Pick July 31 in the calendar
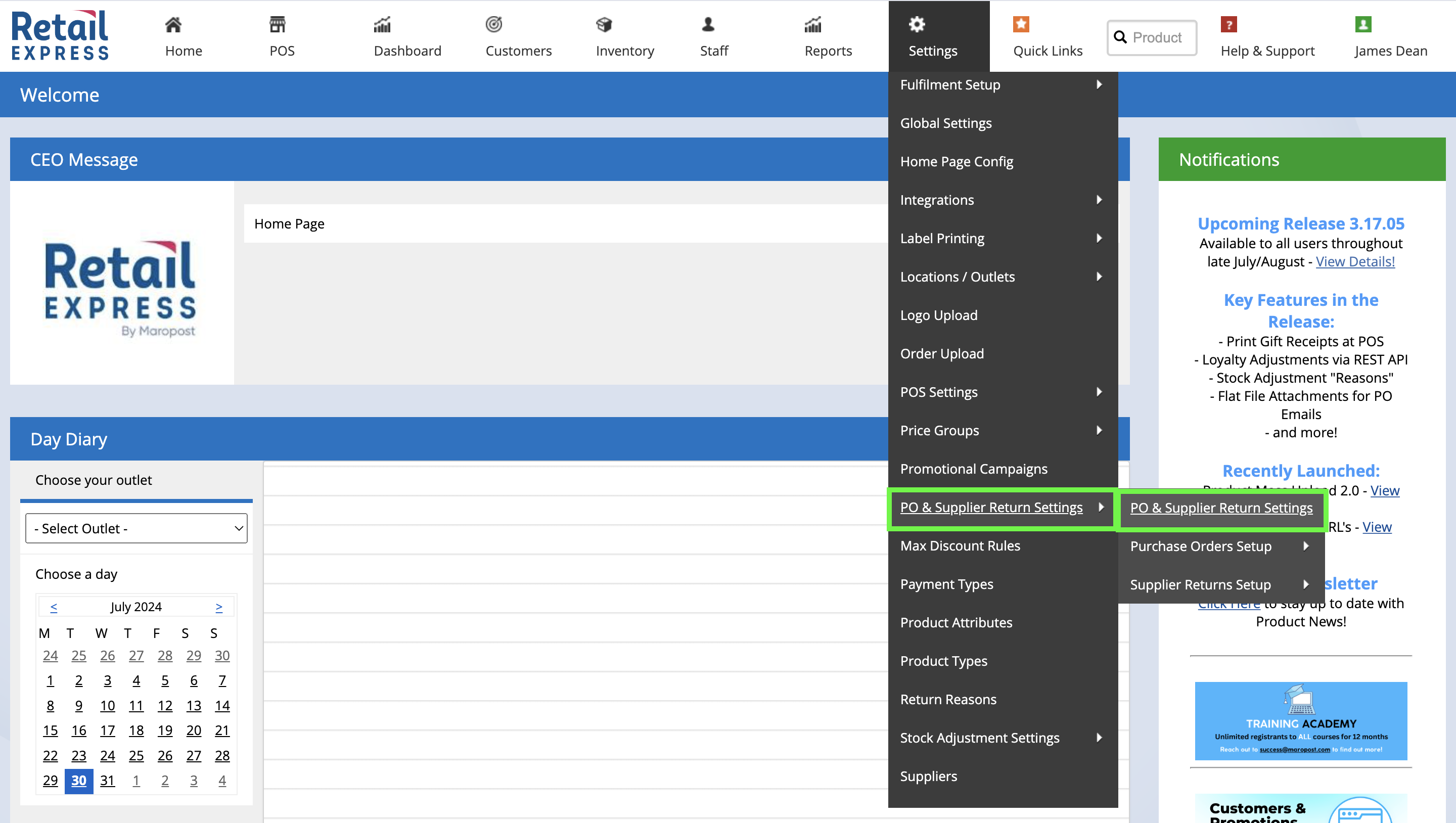Image resolution: width=1456 pixels, height=823 pixels. click(x=107, y=780)
